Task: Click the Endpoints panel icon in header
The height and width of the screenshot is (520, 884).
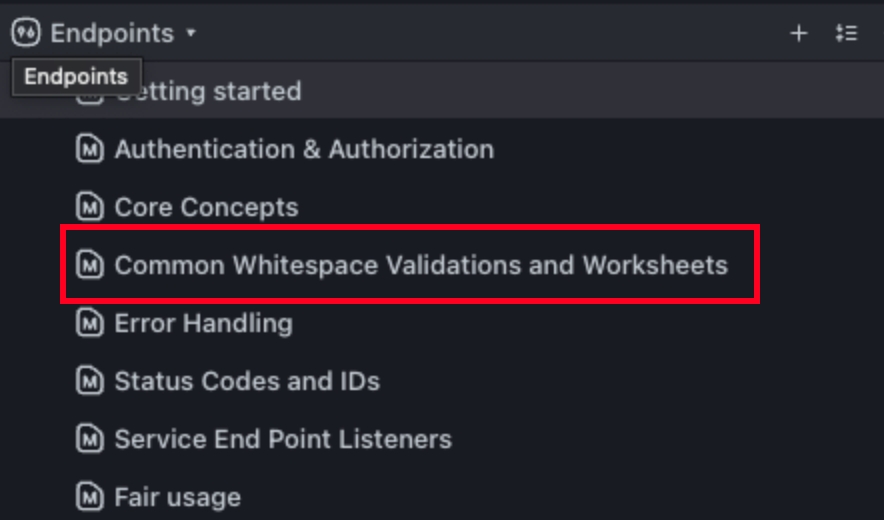Action: tap(25, 33)
